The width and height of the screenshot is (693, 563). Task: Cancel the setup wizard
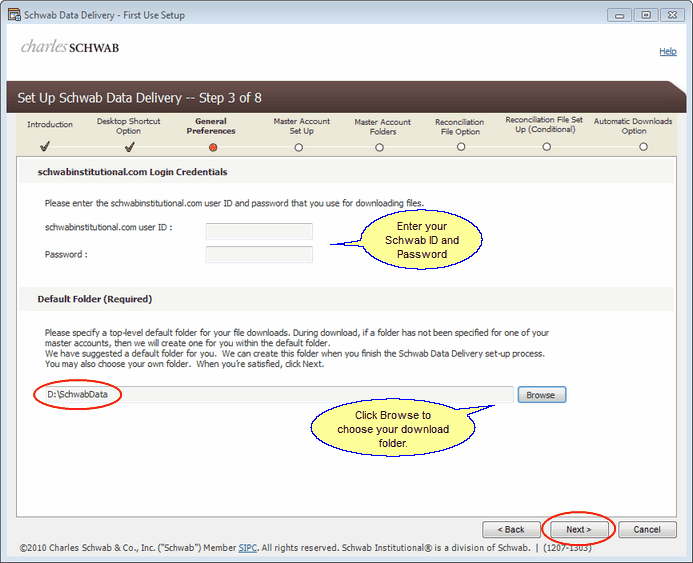(647, 529)
